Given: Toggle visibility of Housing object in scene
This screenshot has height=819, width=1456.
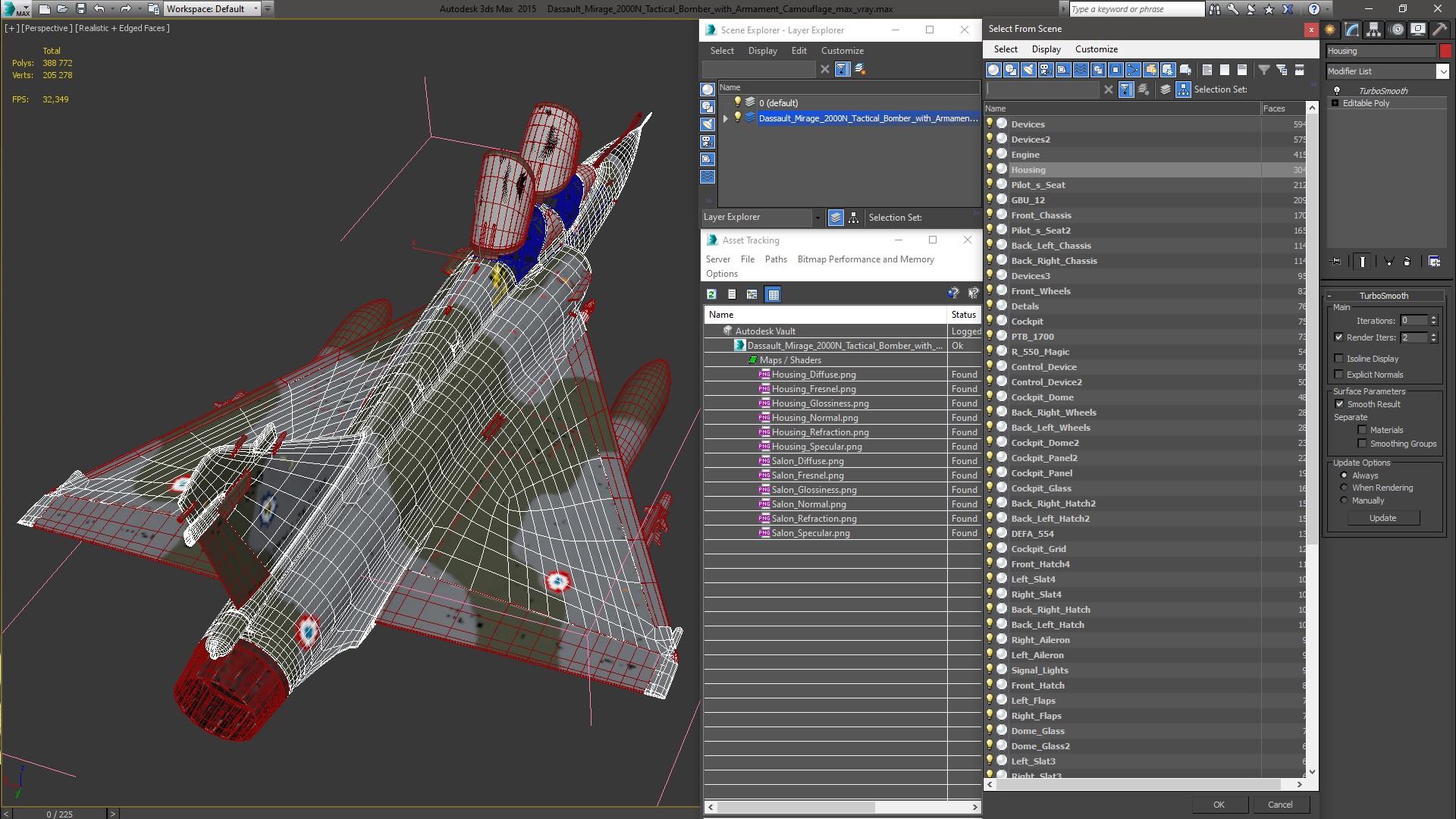Looking at the screenshot, I should 991,169.
